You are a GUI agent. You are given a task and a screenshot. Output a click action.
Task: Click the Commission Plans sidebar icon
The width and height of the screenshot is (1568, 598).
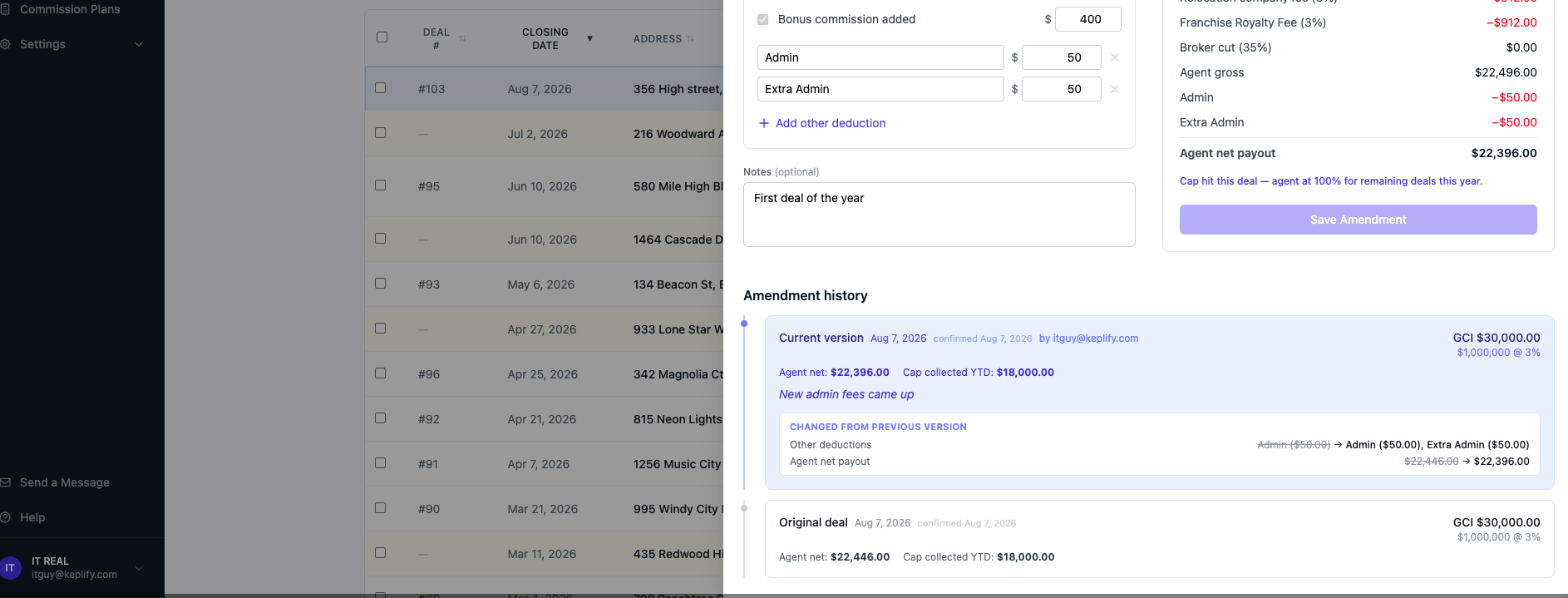point(5,9)
